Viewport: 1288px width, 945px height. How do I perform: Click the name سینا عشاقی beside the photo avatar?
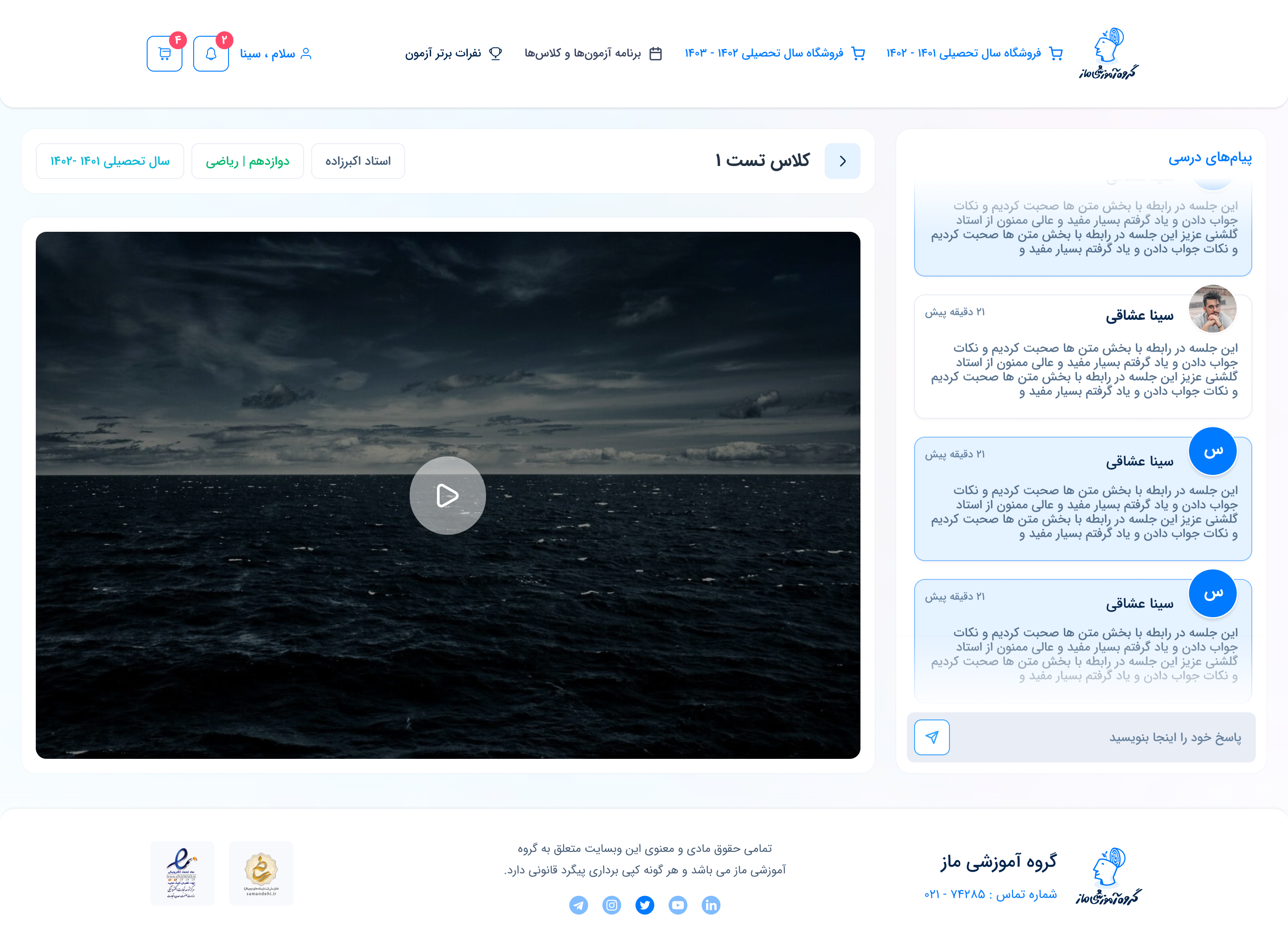(1140, 315)
